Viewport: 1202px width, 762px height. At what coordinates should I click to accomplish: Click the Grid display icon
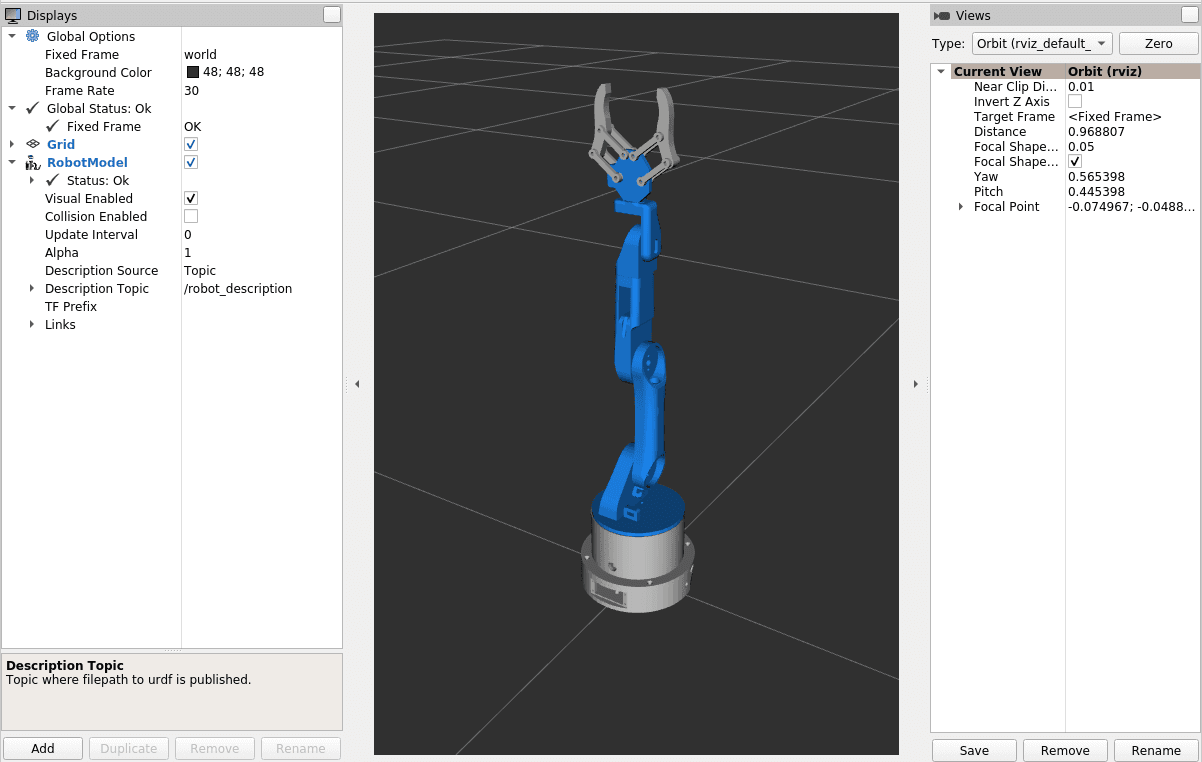click(x=32, y=144)
